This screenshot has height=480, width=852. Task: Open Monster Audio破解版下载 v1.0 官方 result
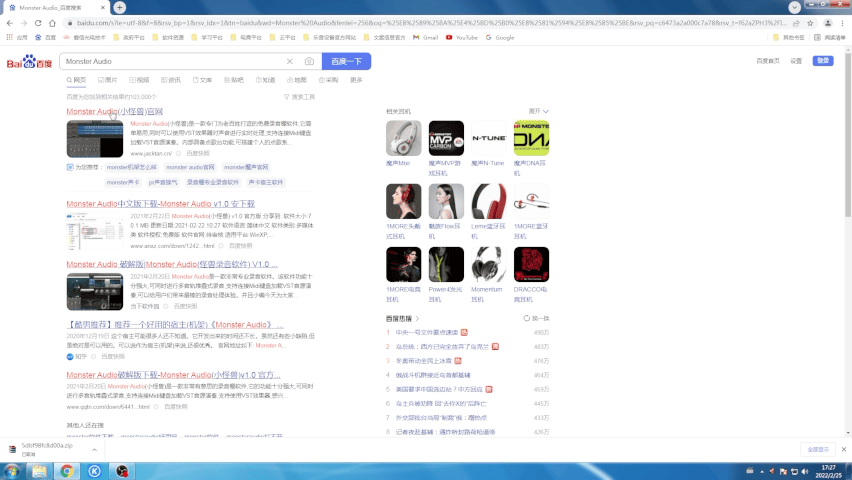point(173,375)
